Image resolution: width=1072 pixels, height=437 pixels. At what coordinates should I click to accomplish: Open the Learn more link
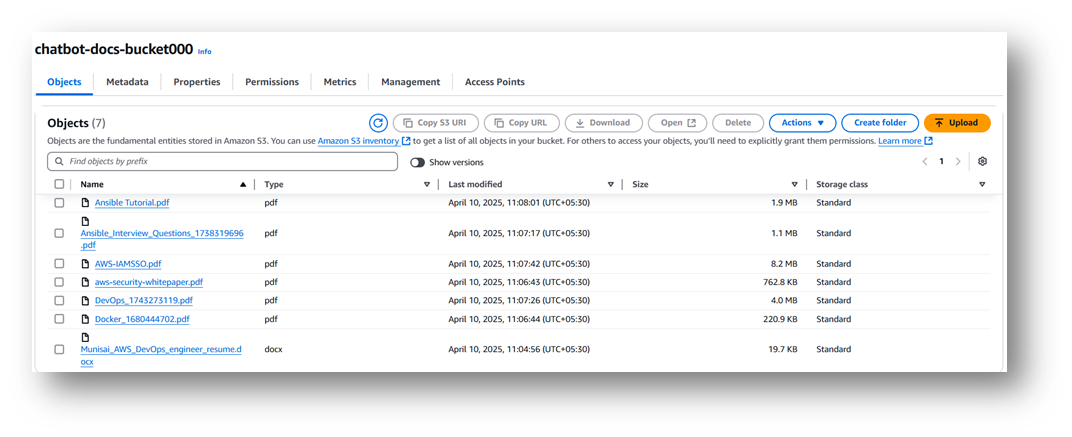coord(905,141)
